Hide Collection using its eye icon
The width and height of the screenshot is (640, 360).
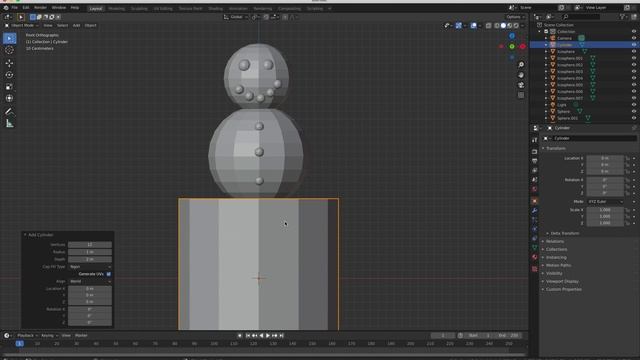(634, 31)
